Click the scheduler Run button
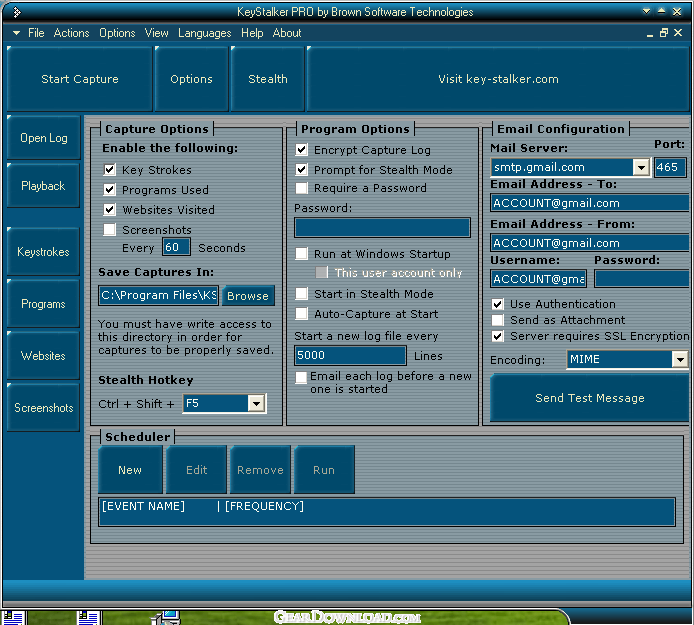This screenshot has height=625, width=694. click(324, 470)
